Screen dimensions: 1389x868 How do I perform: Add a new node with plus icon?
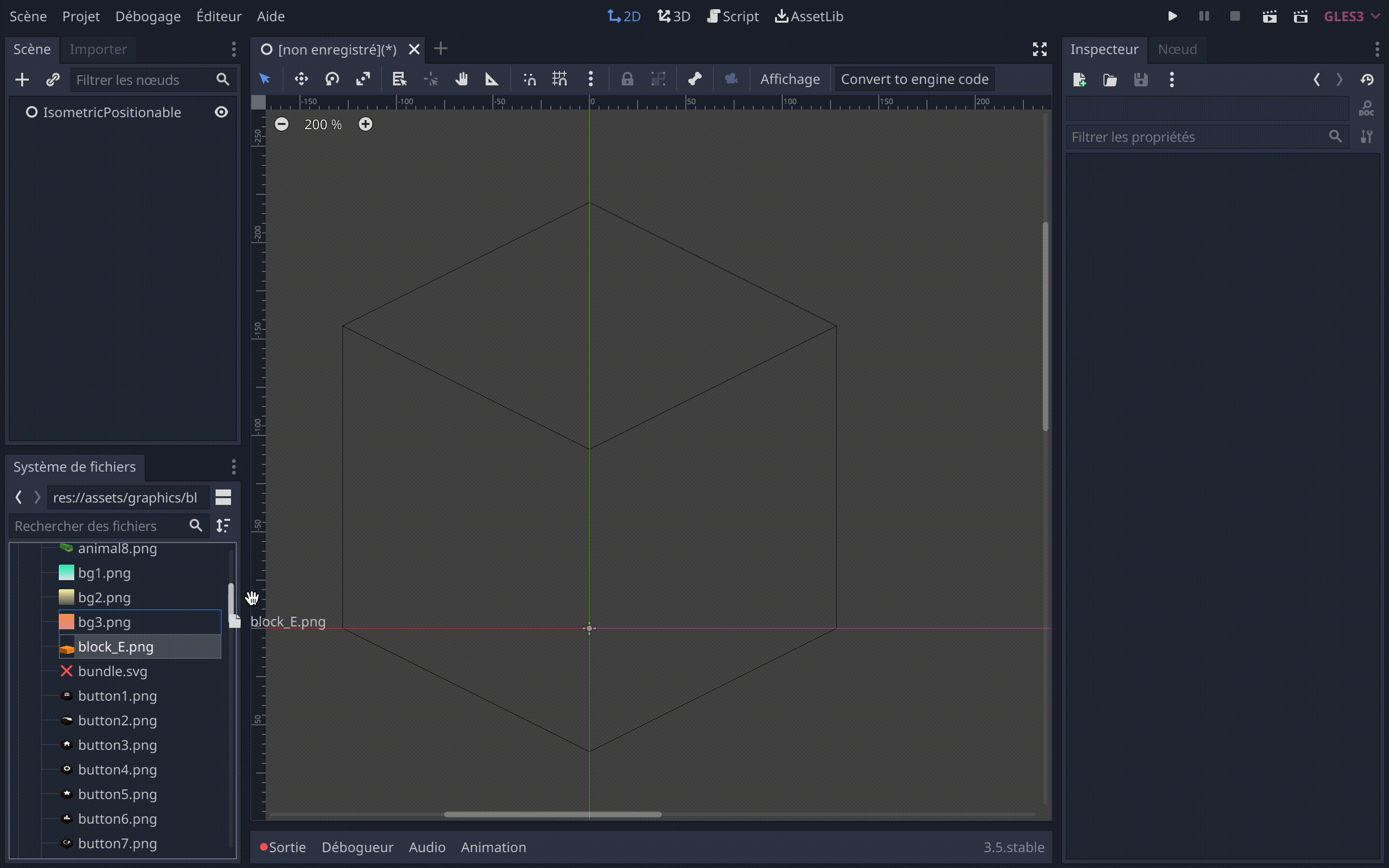tap(22, 80)
